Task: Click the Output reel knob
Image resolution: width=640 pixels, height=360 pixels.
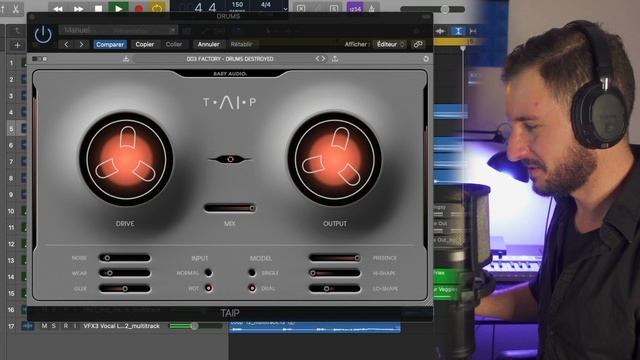Action: pyautogui.click(x=334, y=159)
